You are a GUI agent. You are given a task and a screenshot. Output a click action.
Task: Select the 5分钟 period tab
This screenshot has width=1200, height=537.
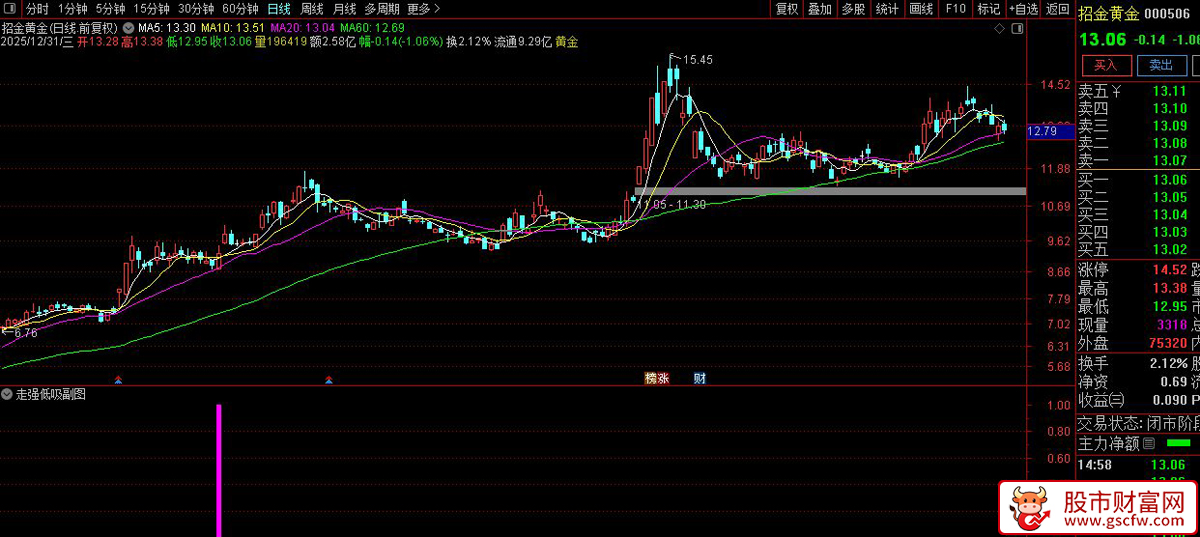[110, 9]
